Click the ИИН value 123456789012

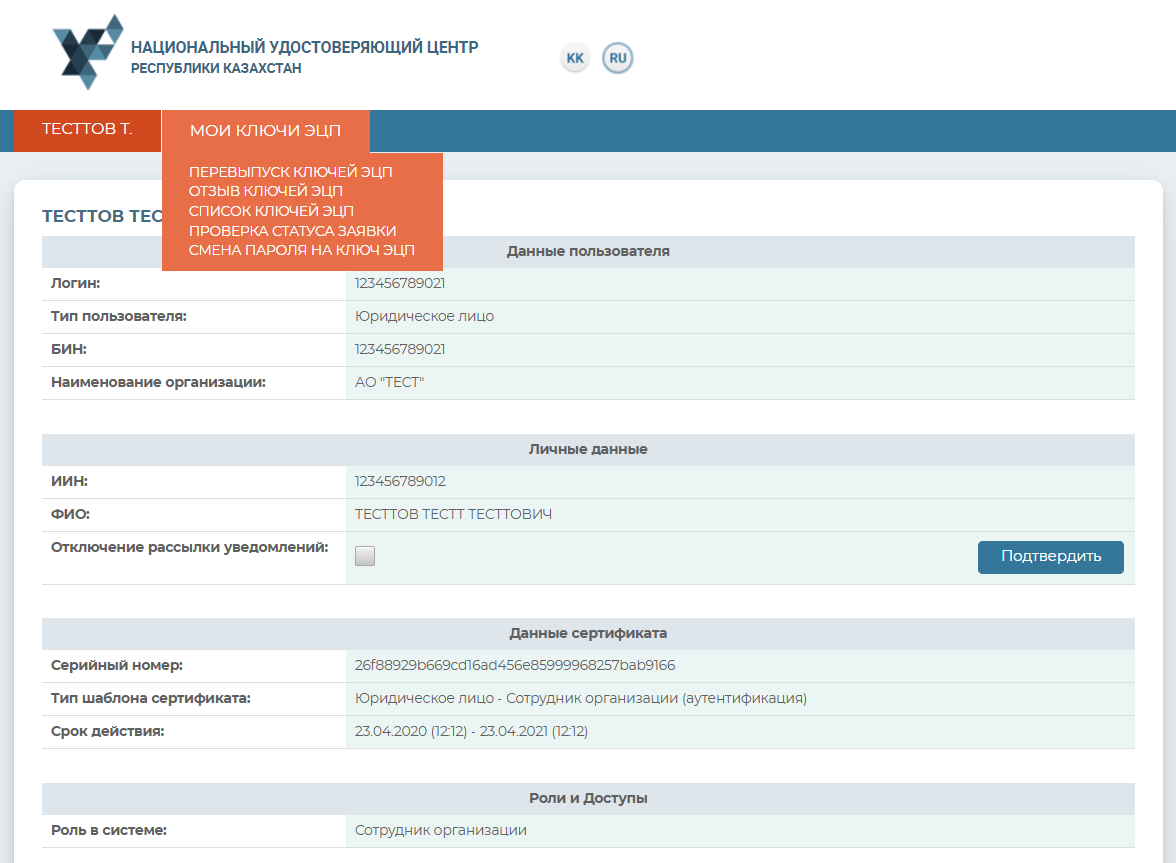400,482
